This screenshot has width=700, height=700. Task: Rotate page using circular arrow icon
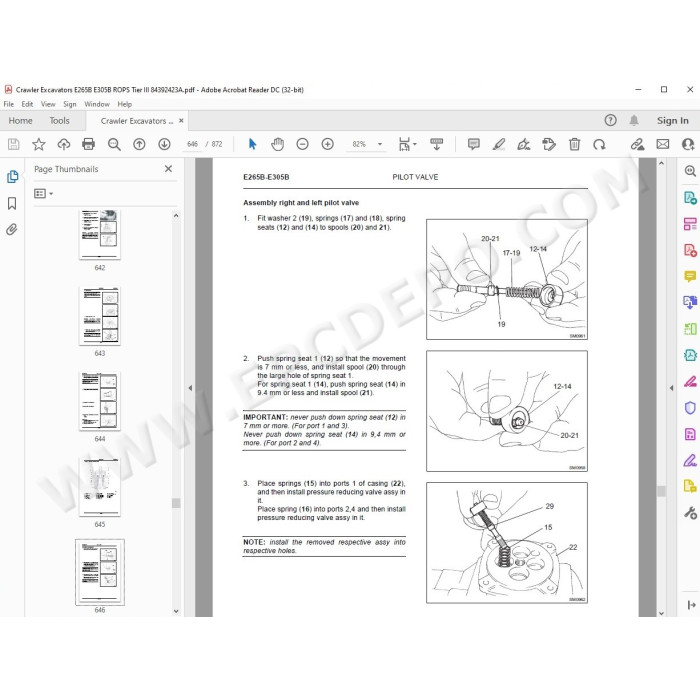tap(599, 144)
